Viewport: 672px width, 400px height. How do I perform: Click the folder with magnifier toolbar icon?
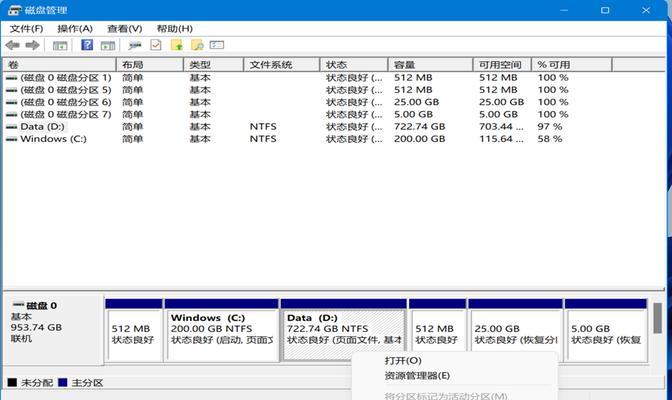(197, 45)
